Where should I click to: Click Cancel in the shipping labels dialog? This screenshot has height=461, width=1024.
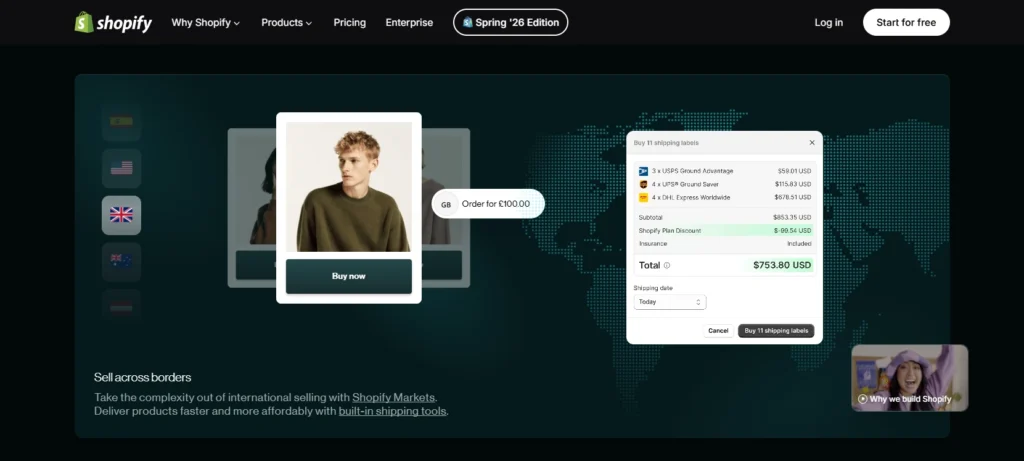(x=718, y=331)
